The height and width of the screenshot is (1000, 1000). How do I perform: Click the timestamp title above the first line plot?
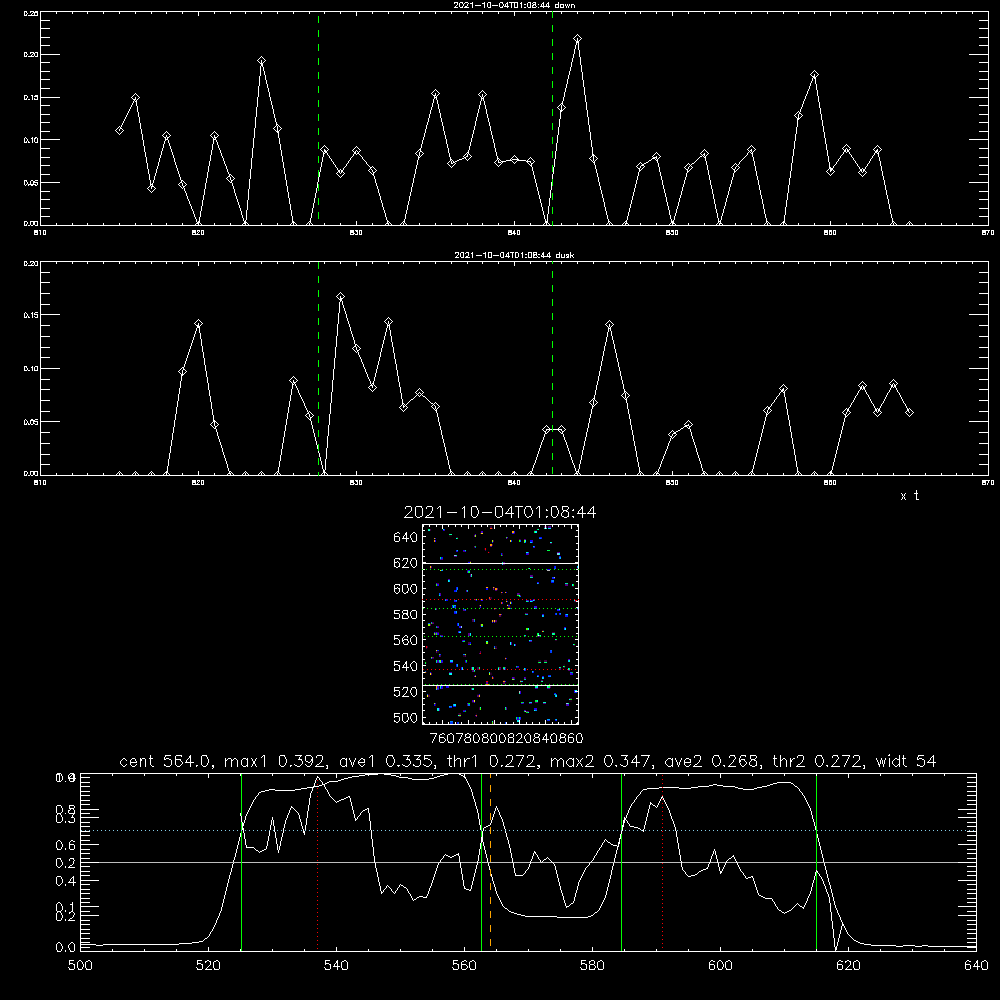(514, 5)
